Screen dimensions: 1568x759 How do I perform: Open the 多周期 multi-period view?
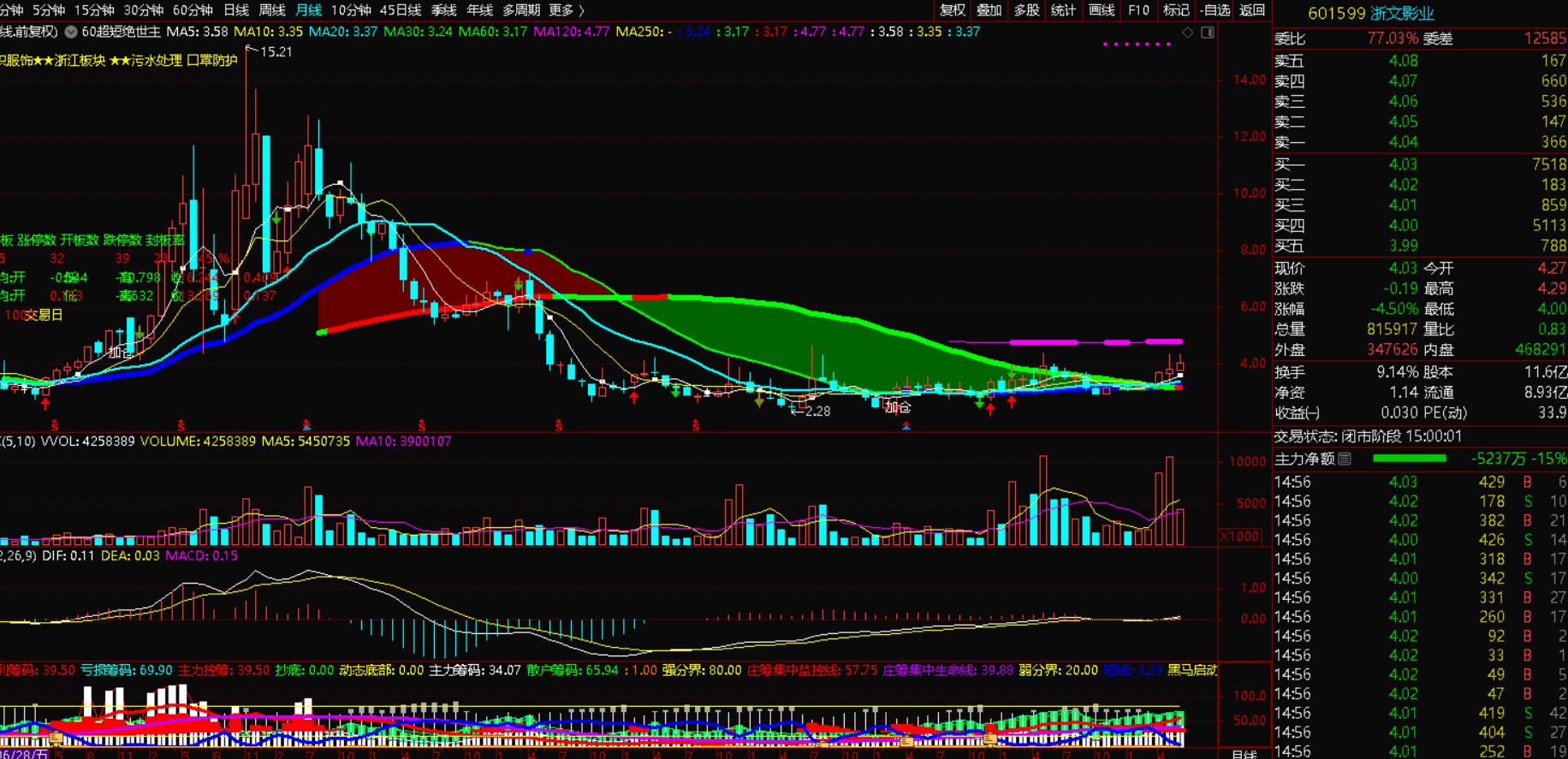[521, 10]
